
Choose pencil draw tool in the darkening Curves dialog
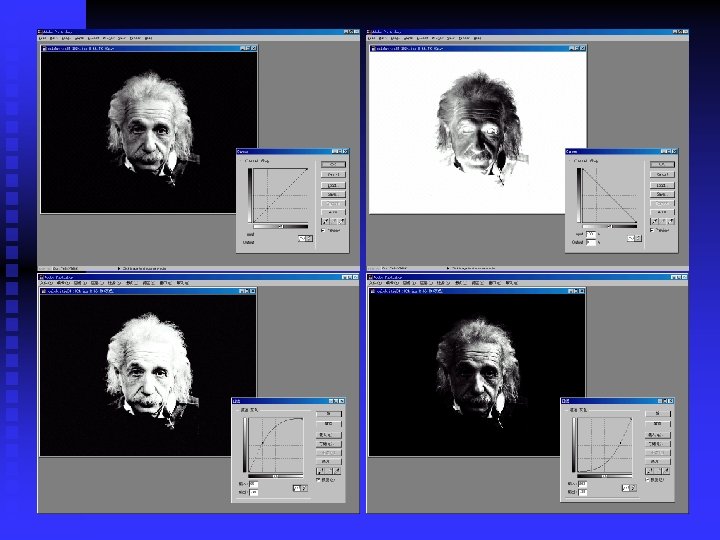pos(634,488)
